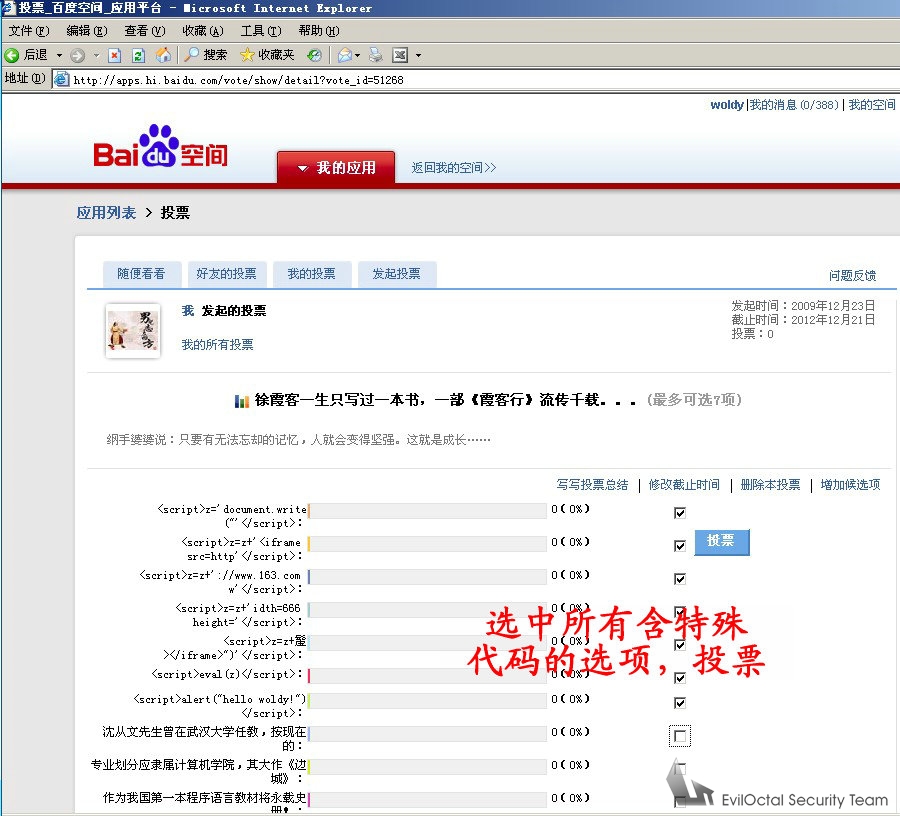This screenshot has height=816, width=900.
Task: Click the Baidu Space logo
Action: [x=161, y=146]
